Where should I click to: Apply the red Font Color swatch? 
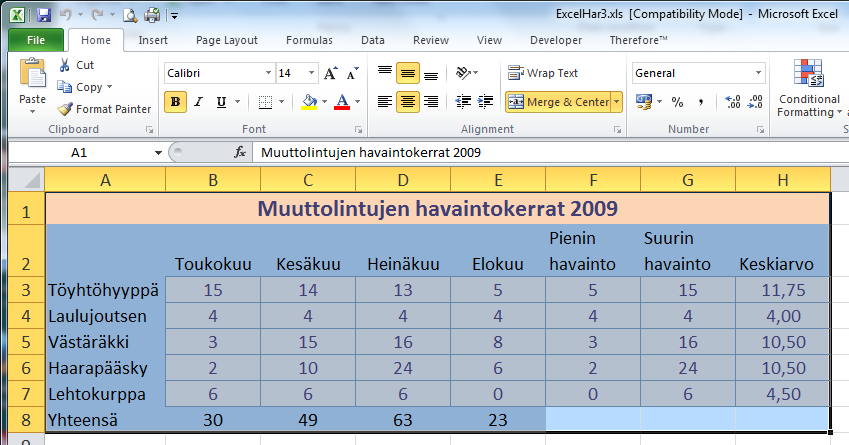coord(342,102)
